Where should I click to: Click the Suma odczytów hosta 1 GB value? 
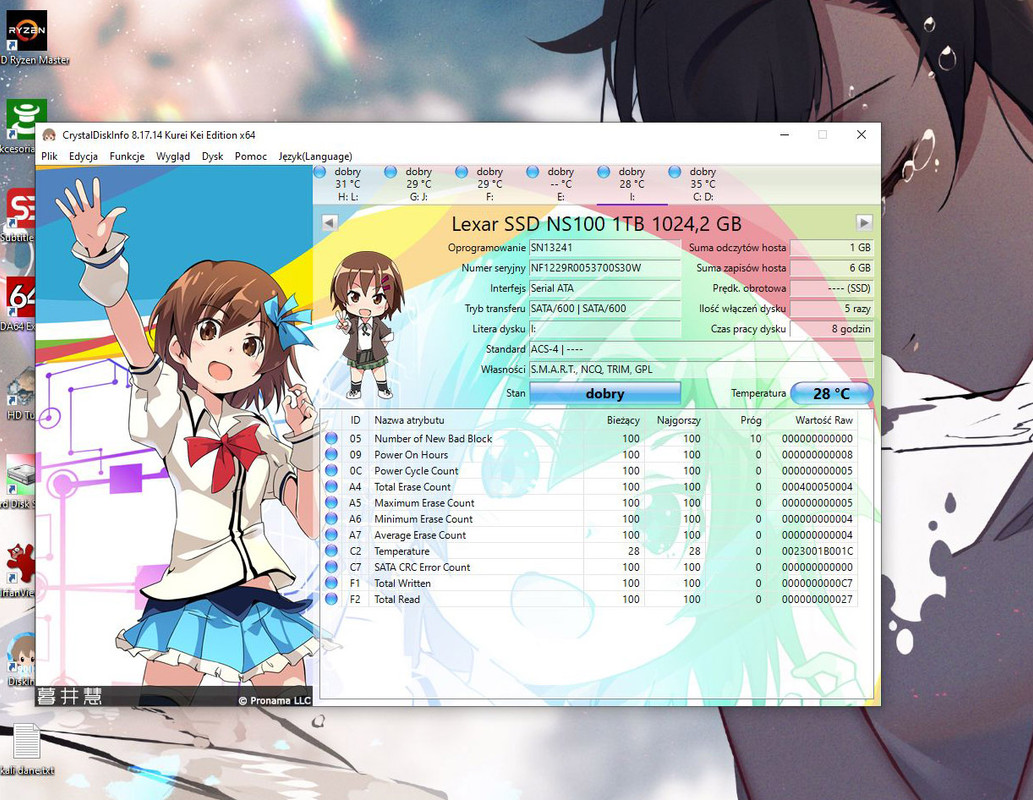coord(831,248)
